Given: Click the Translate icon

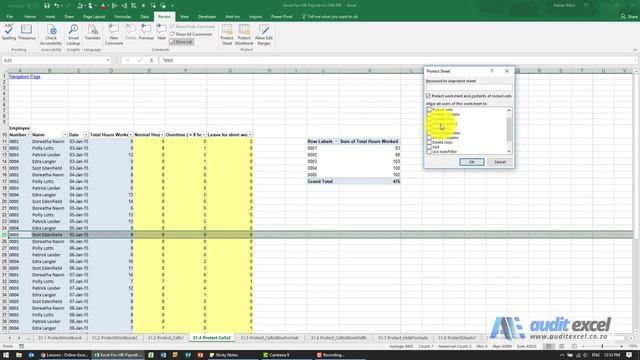Looking at the screenshot, I should coord(93,33).
